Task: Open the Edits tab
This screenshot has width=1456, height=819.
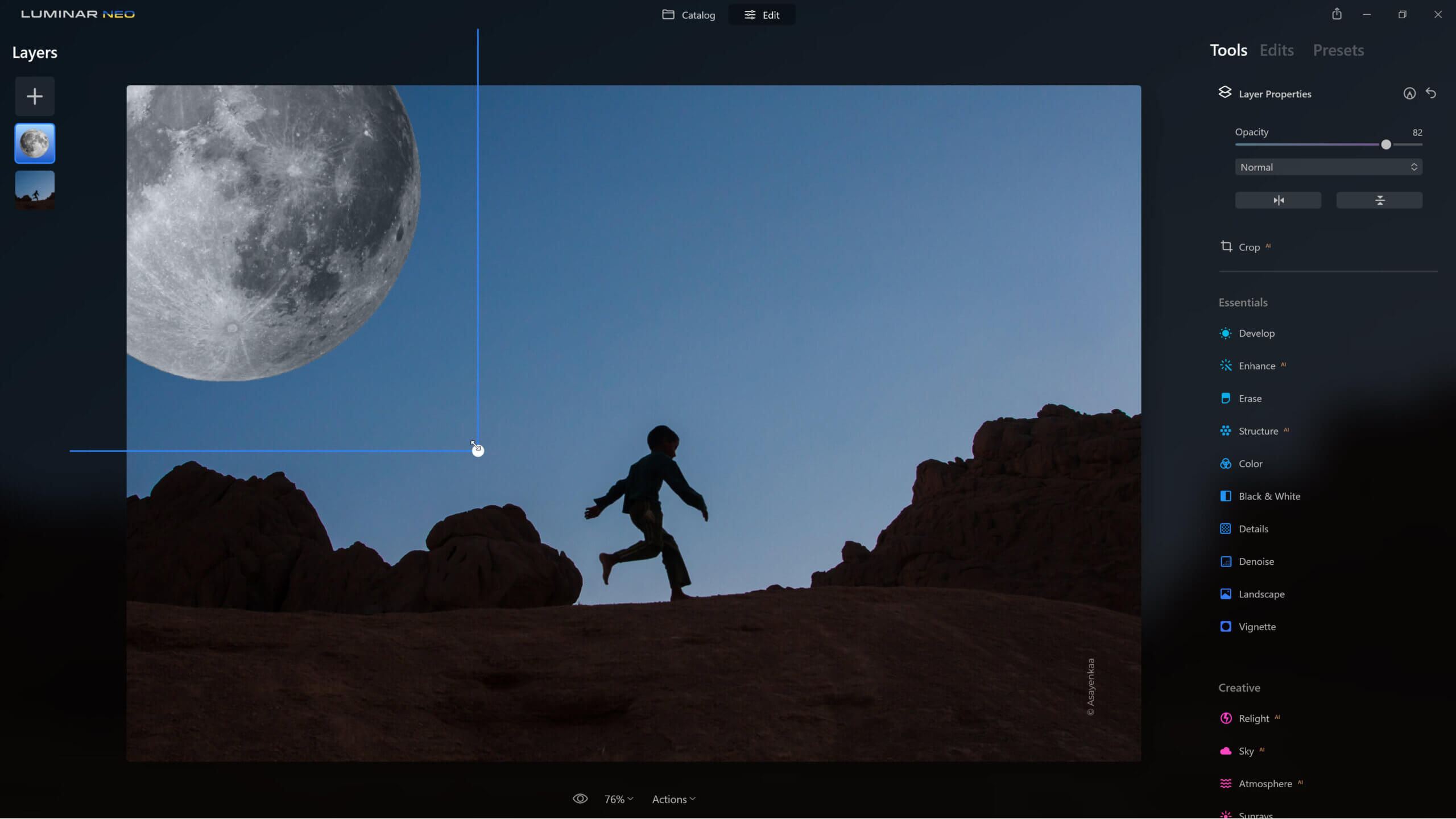Action: click(x=1276, y=50)
